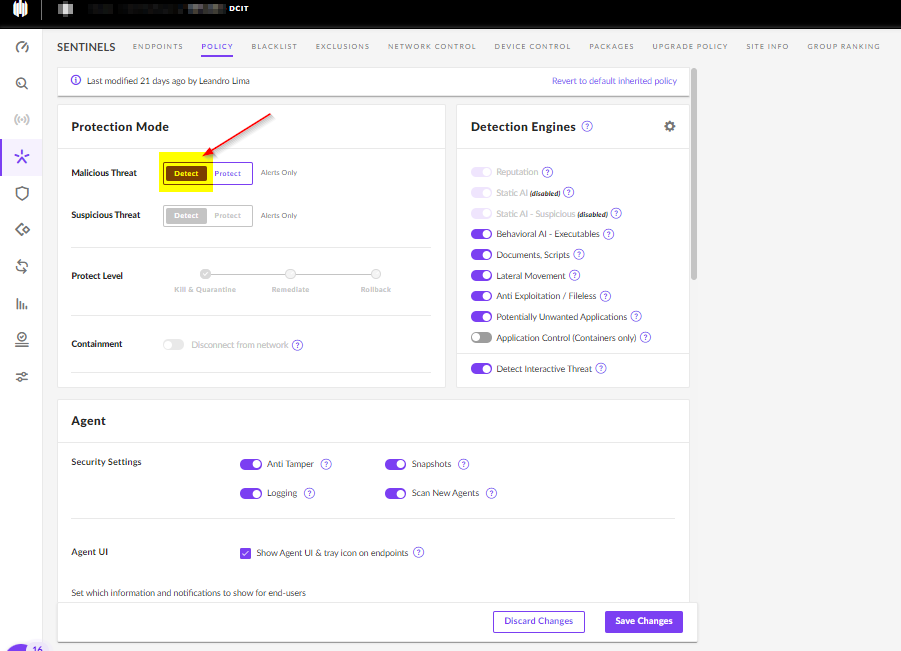The image size is (901, 651).
Task: Toggle Disconnect from network containment
Action: 173,345
